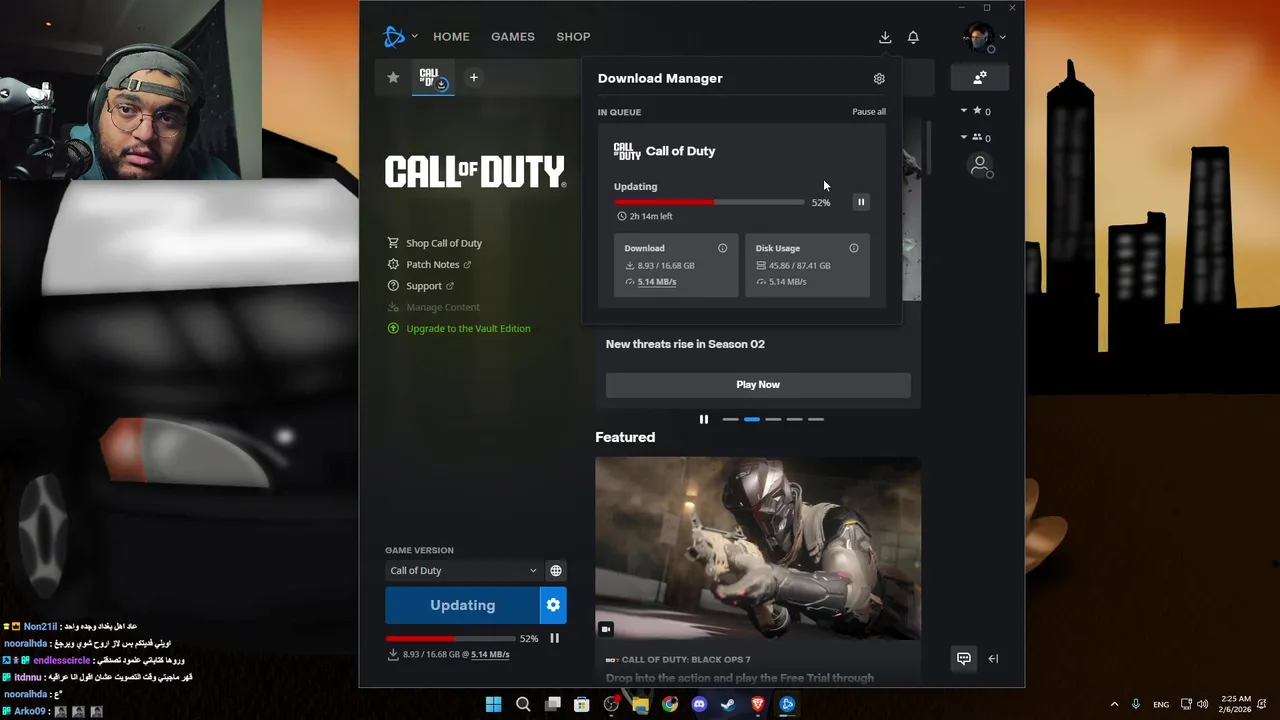Expand the friends group list

pos(975,137)
